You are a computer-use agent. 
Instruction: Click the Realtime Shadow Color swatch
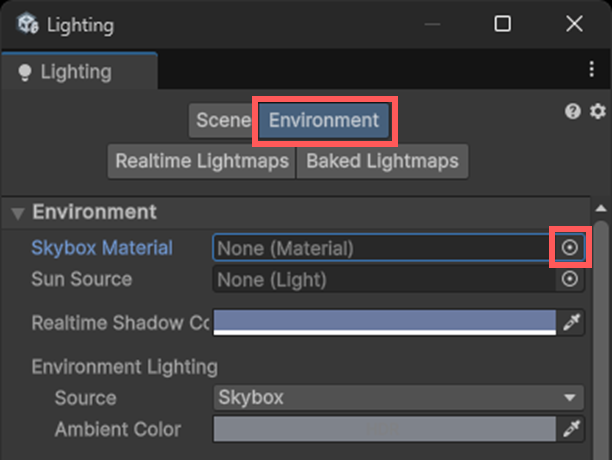384,322
